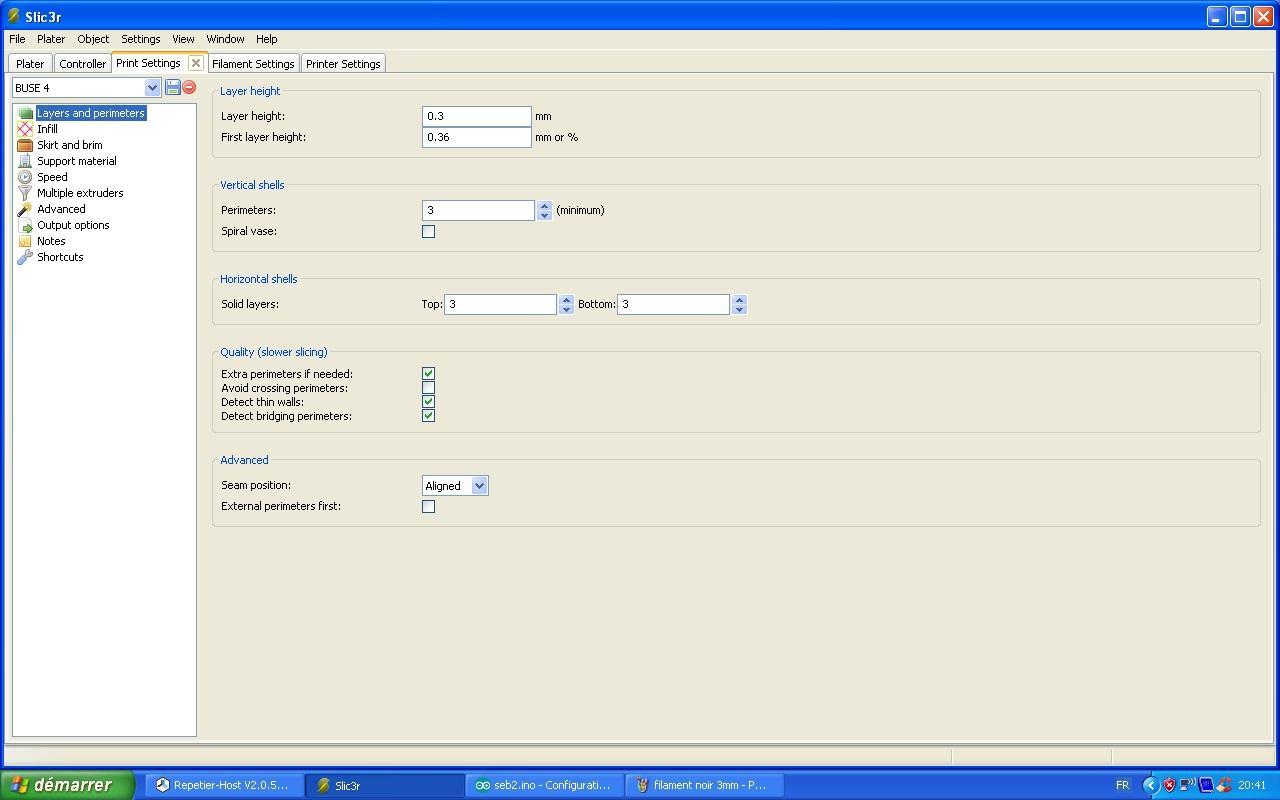Toggle Detect thin walls checkbox
This screenshot has width=1280, height=800.
point(428,401)
